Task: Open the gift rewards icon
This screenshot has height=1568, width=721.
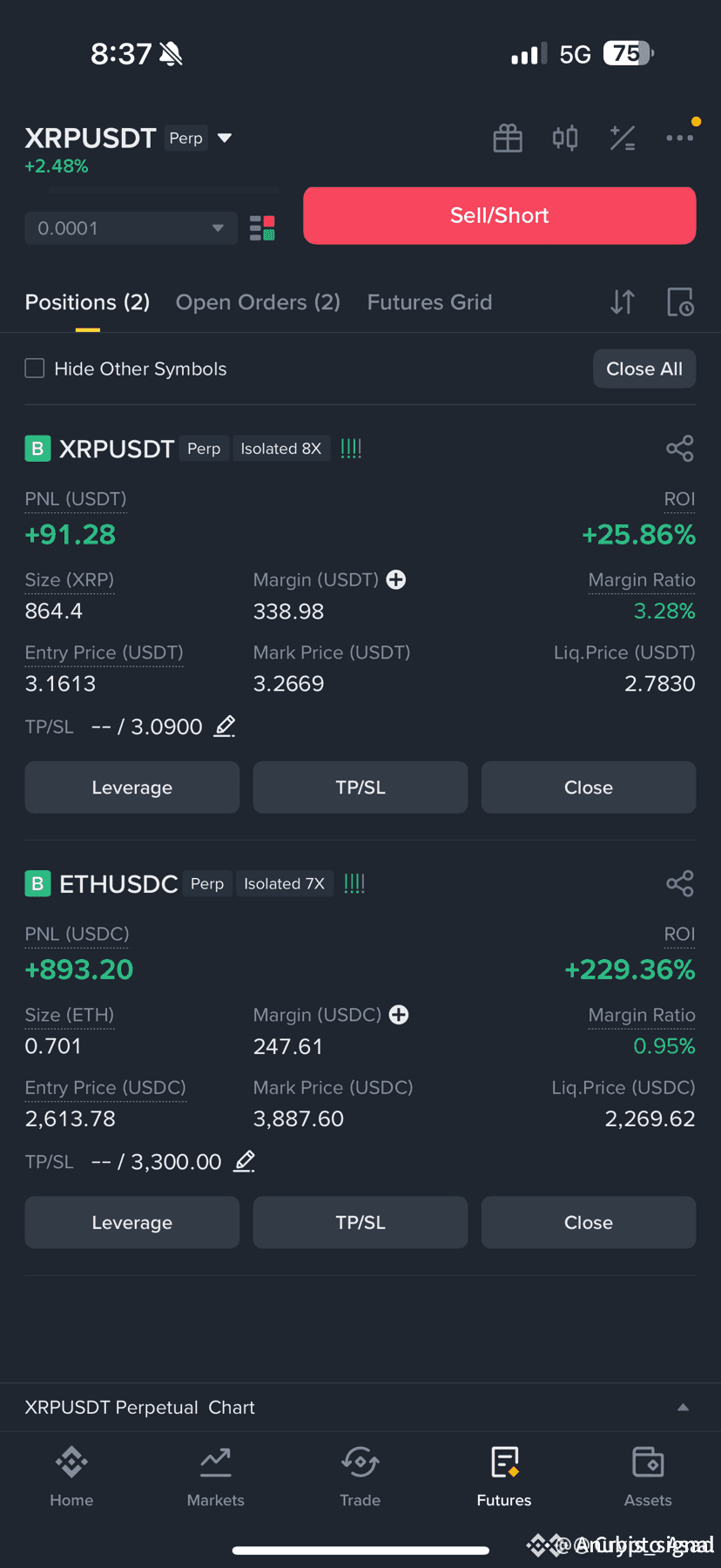Action: (508, 138)
